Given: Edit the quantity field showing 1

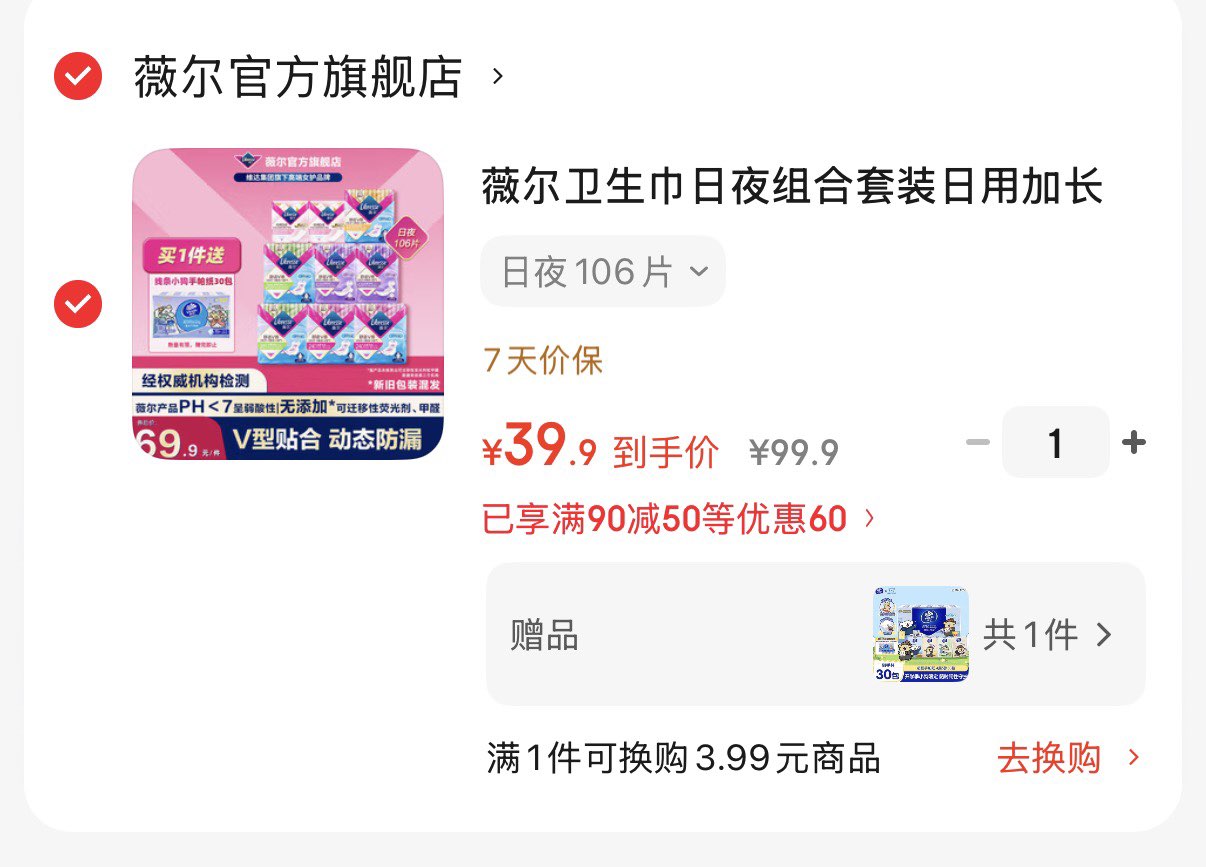Looking at the screenshot, I should [x=1056, y=442].
